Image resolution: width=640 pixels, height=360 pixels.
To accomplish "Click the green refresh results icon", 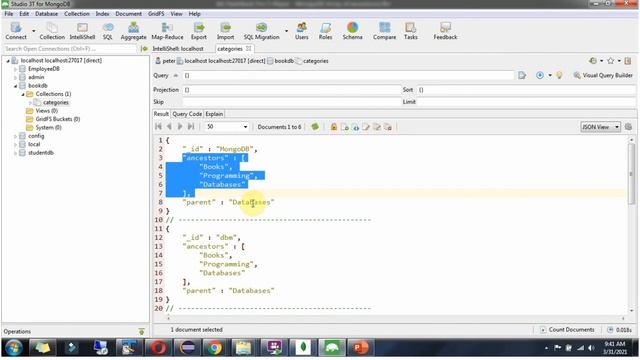I will click(315, 127).
